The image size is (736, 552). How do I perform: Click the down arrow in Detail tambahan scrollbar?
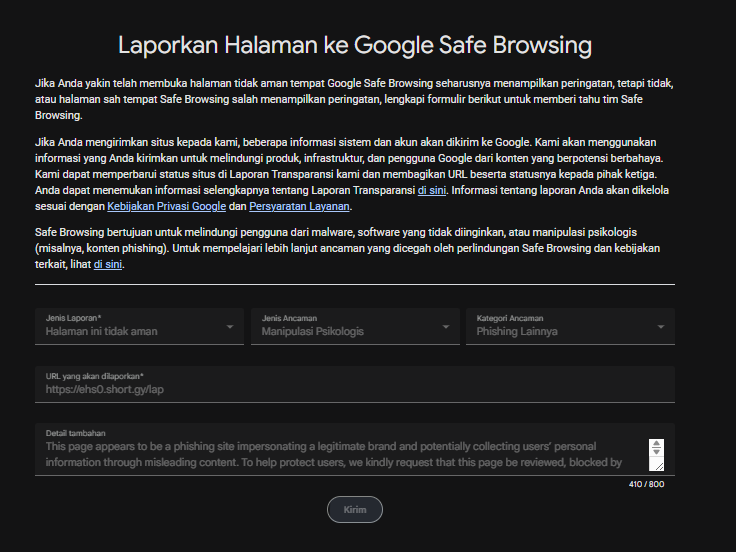pos(656,452)
